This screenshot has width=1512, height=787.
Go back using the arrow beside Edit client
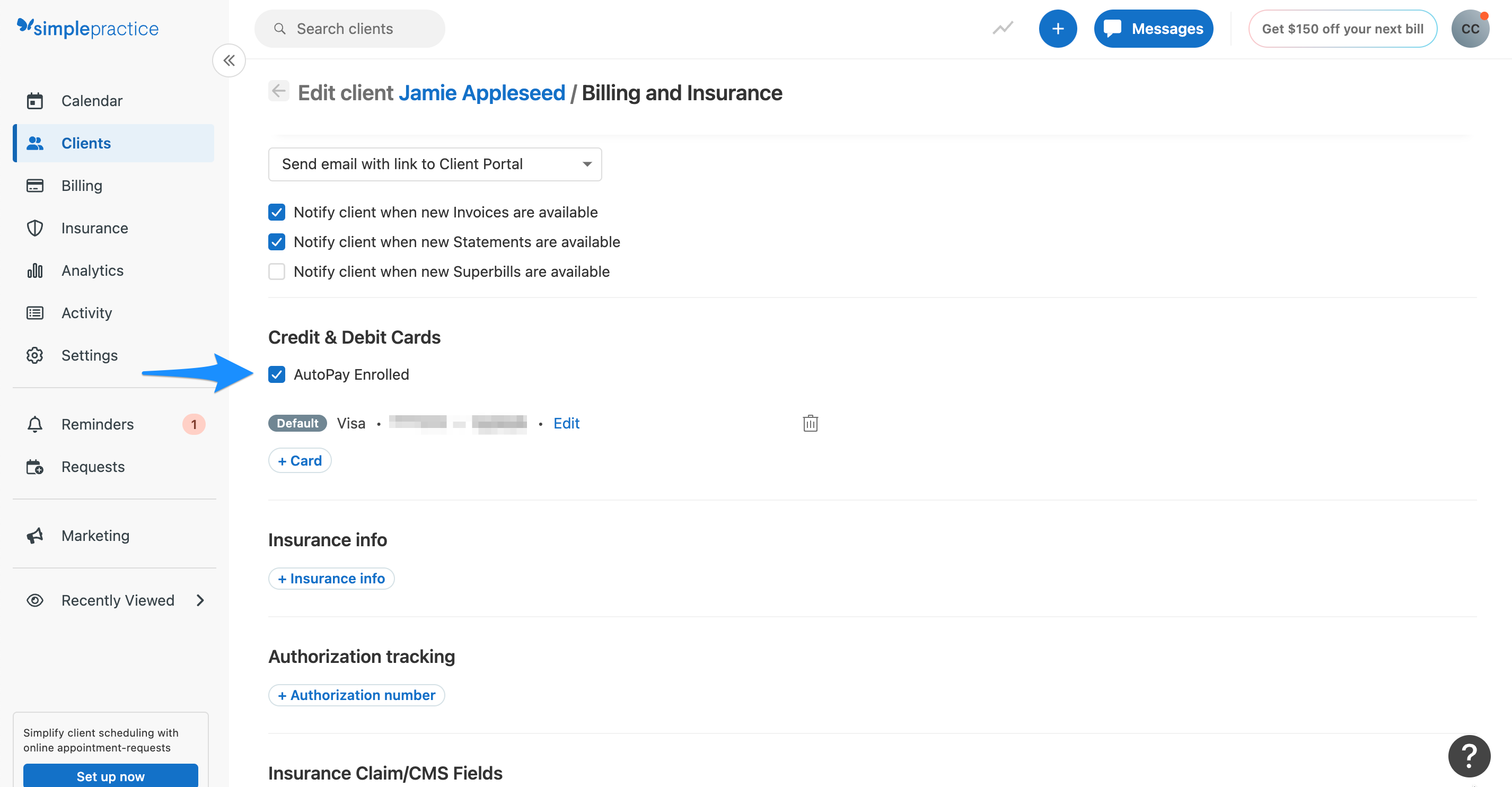(279, 91)
